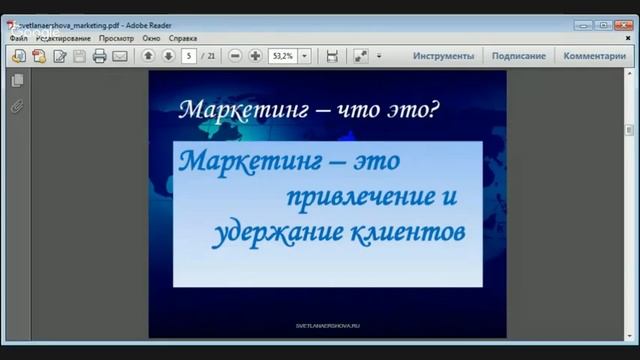Show attachments paperclip panel icon

pyautogui.click(x=17, y=106)
